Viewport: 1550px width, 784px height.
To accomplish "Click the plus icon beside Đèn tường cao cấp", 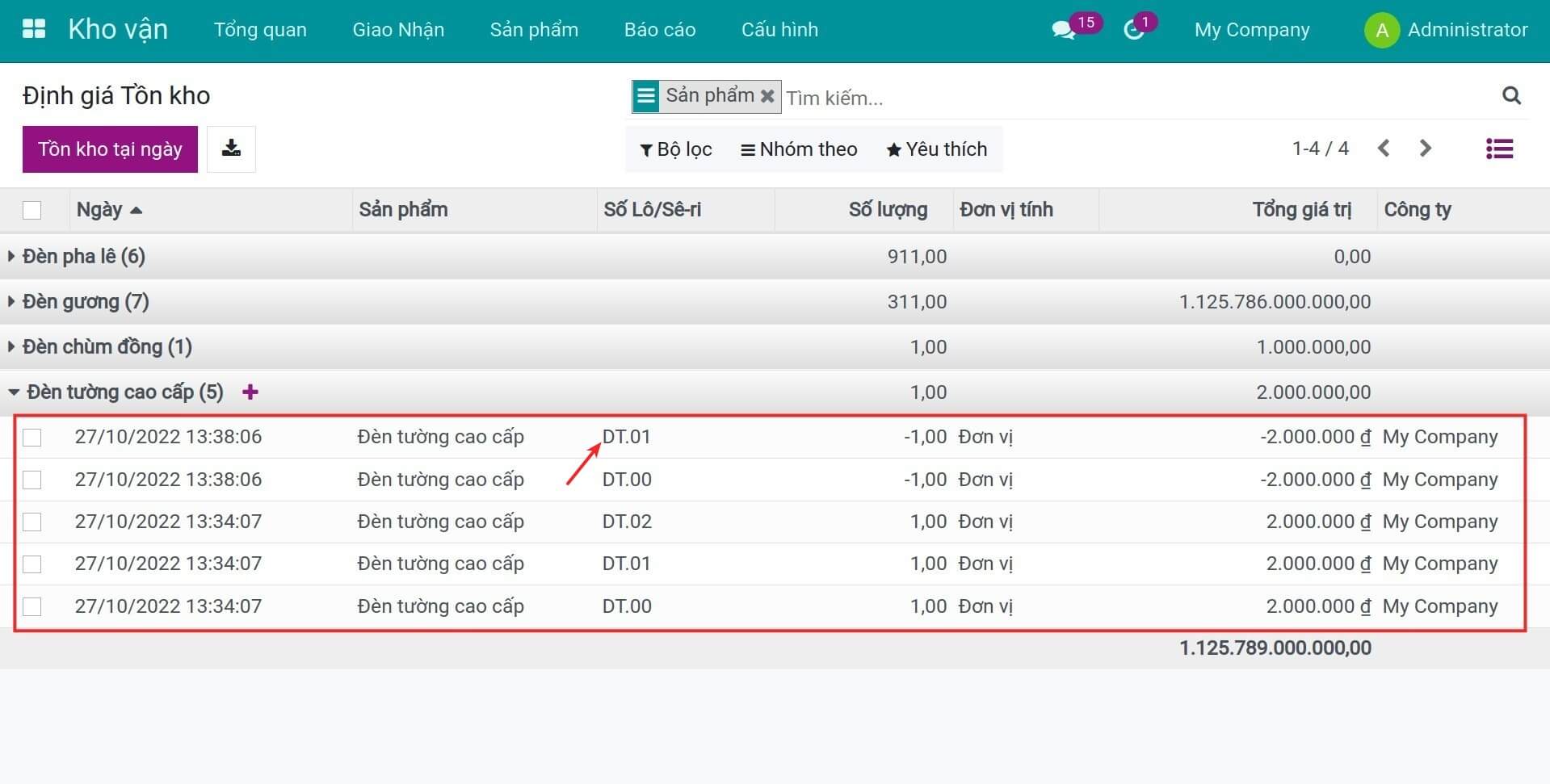I will point(250,392).
